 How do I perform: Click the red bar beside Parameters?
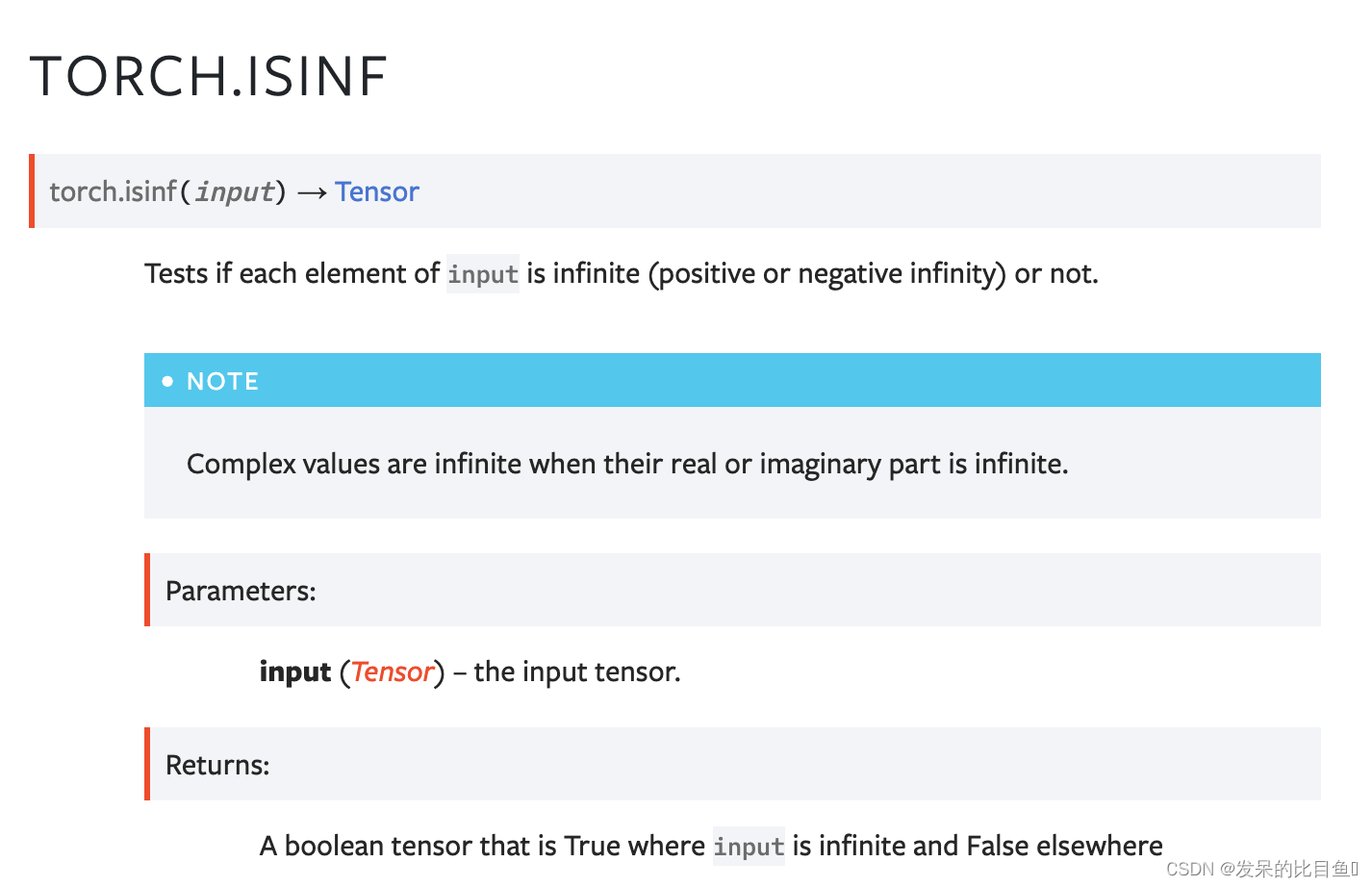click(147, 590)
